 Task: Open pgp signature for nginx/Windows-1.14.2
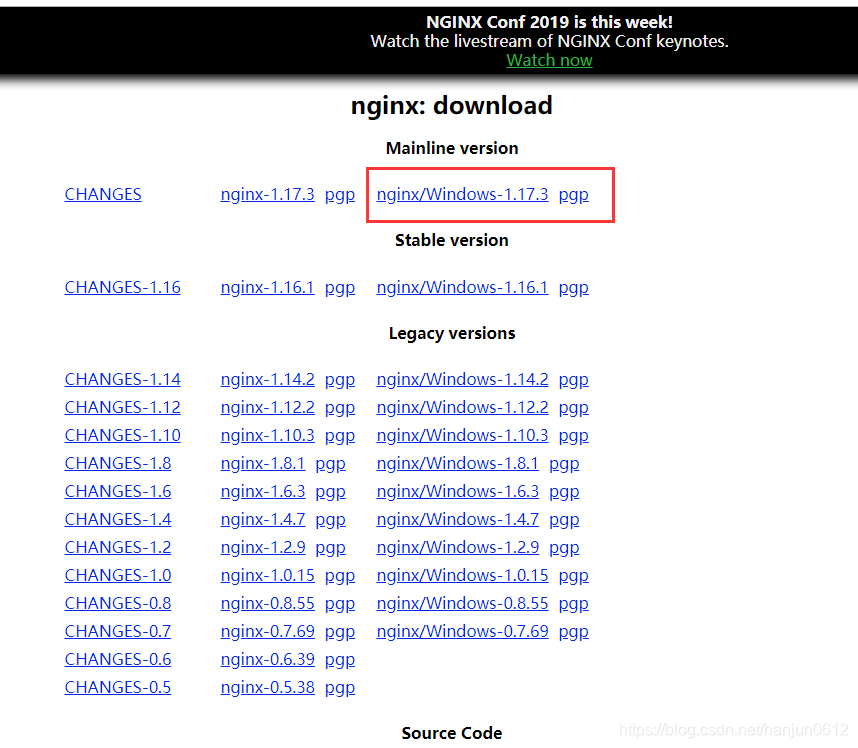[573, 380]
